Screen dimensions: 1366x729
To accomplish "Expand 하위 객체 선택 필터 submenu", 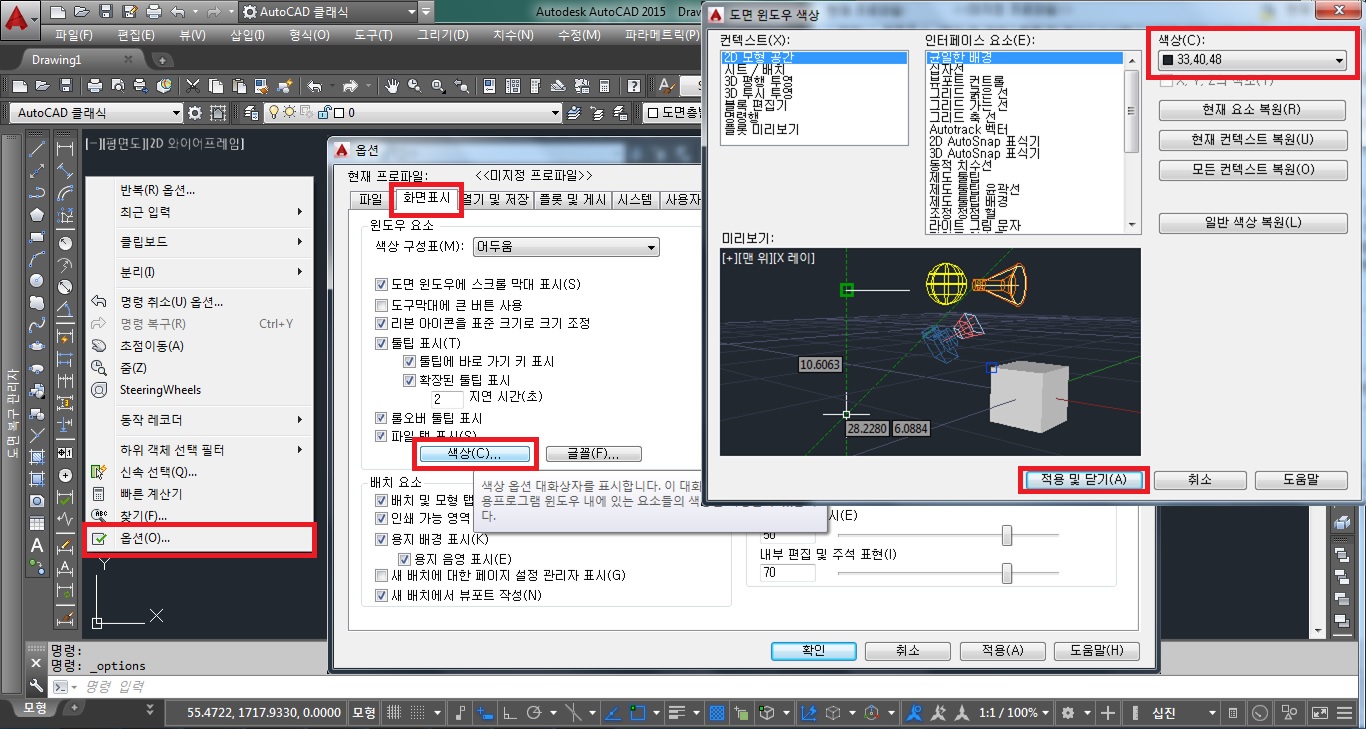I will coord(200,450).
